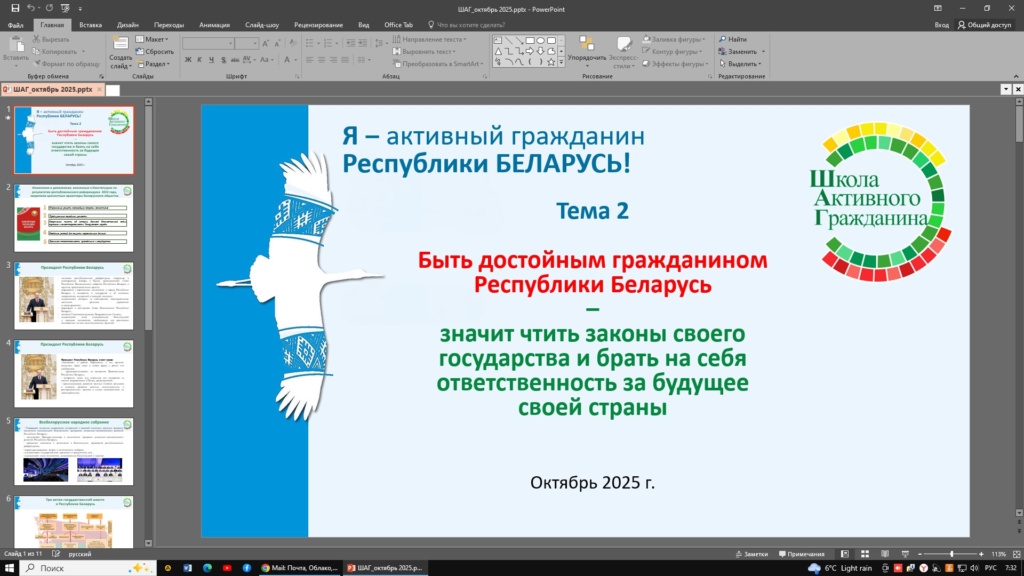The width and height of the screenshot is (1024, 576).
Task: Toggle Normal view button in status bar
Action: (845, 554)
